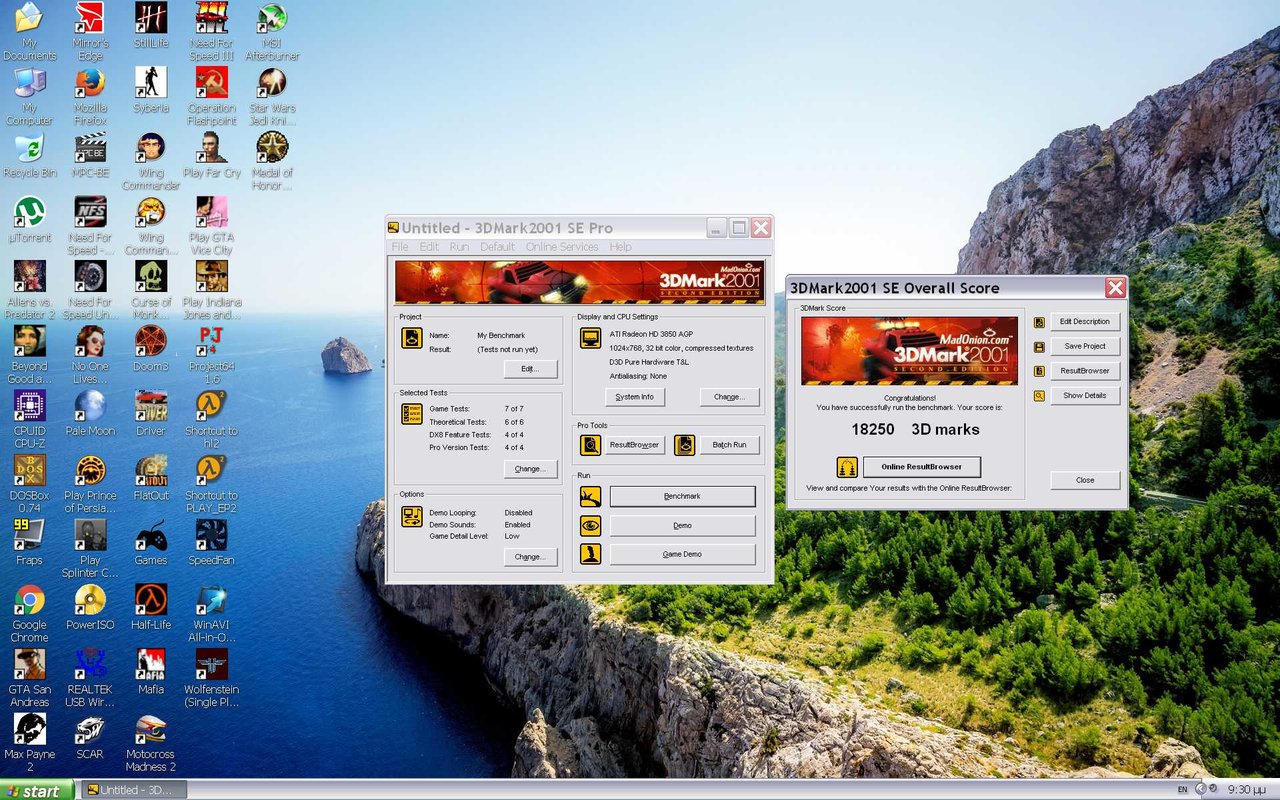Screen dimensions: 1280x800
Task: Click the Project64 1.6 emulator icon
Action: (x=211, y=354)
